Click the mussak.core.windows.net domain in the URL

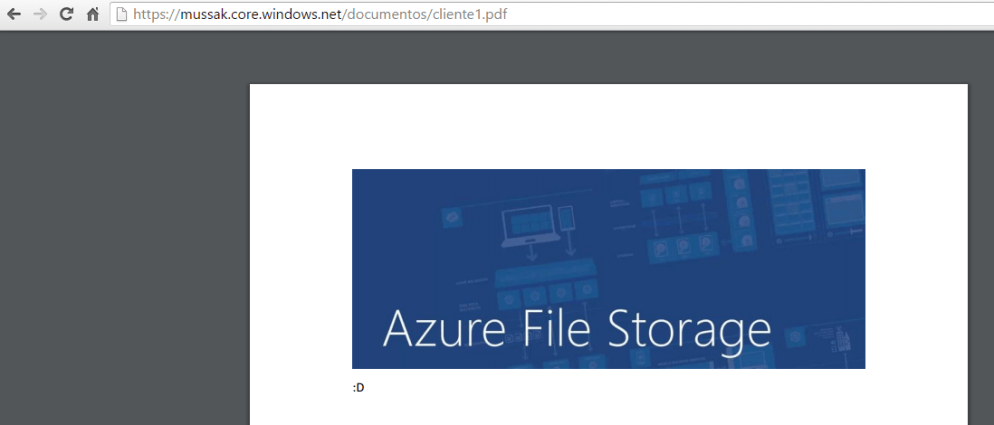pyautogui.click(x=261, y=14)
